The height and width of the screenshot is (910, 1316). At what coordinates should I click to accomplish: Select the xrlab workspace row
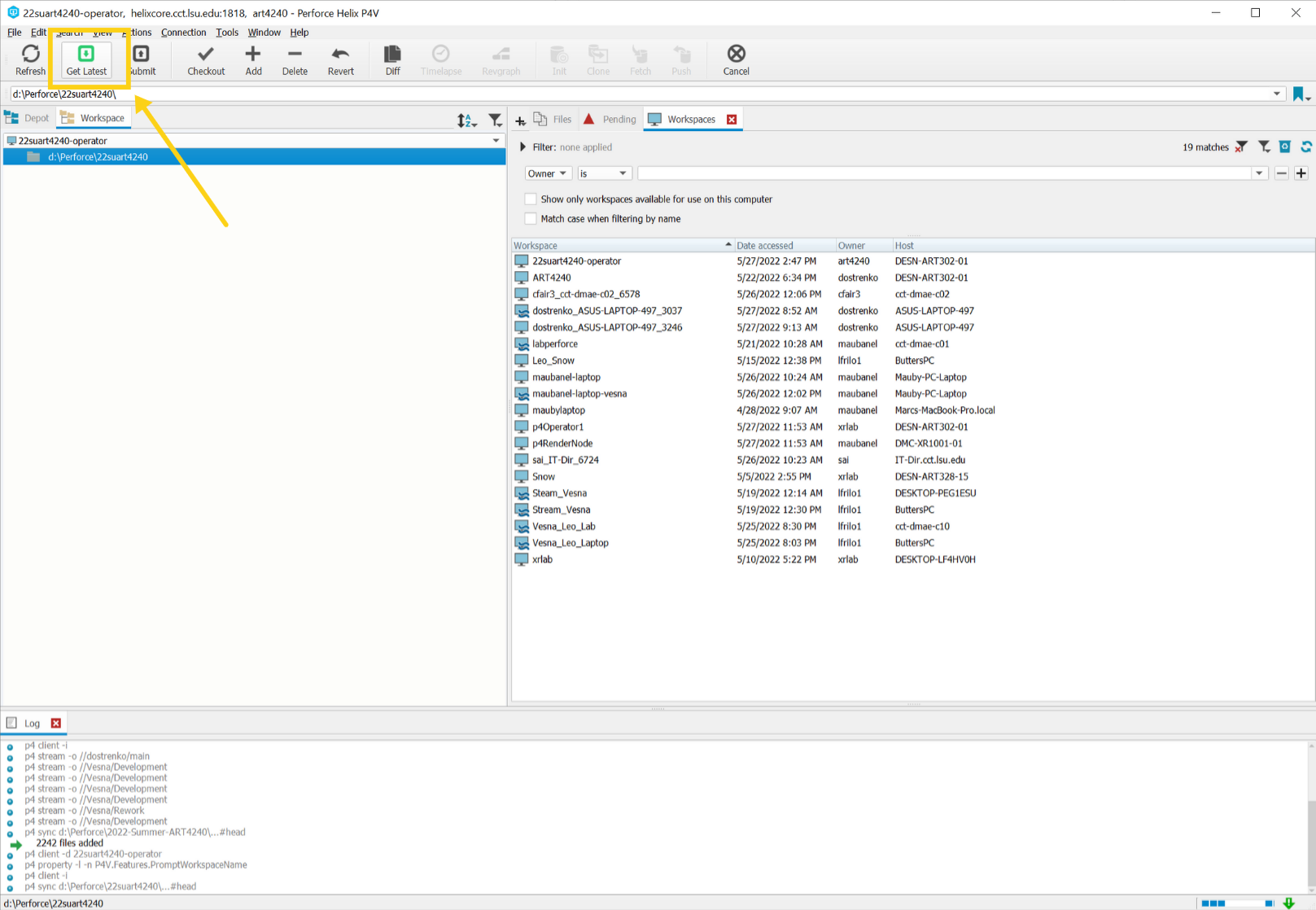912,559
